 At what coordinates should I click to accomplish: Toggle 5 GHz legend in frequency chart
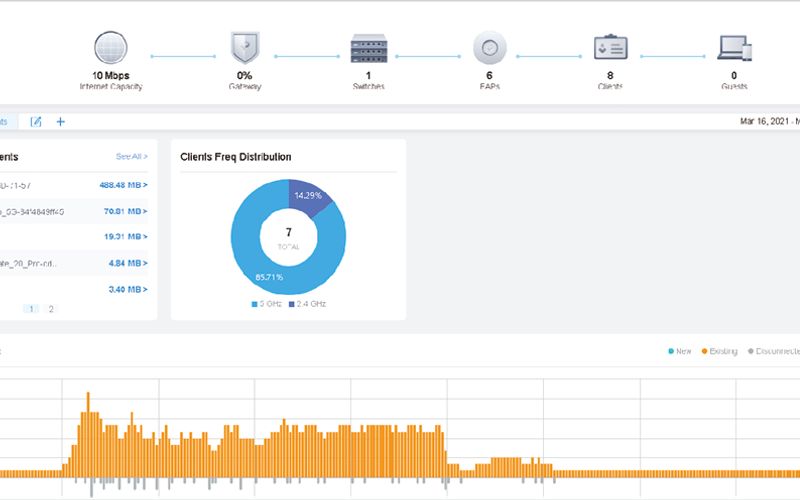267,304
